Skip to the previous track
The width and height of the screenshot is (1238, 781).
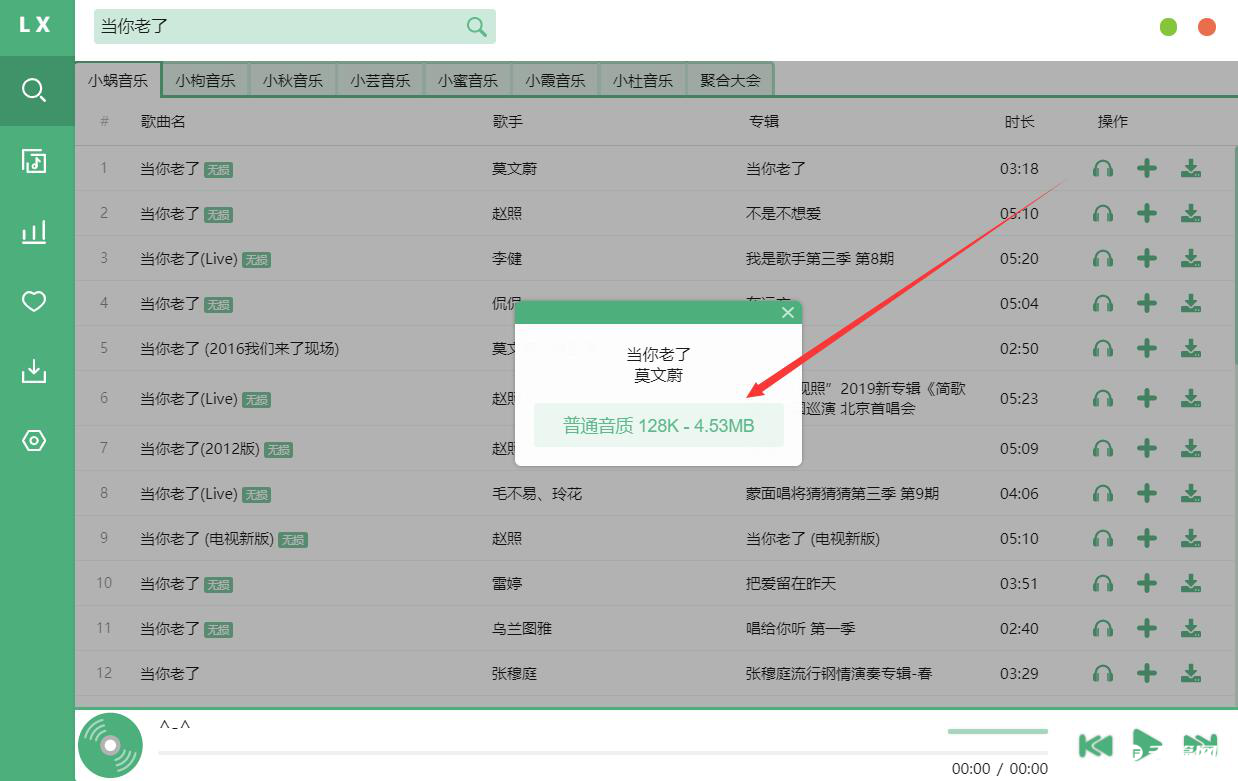click(1095, 744)
